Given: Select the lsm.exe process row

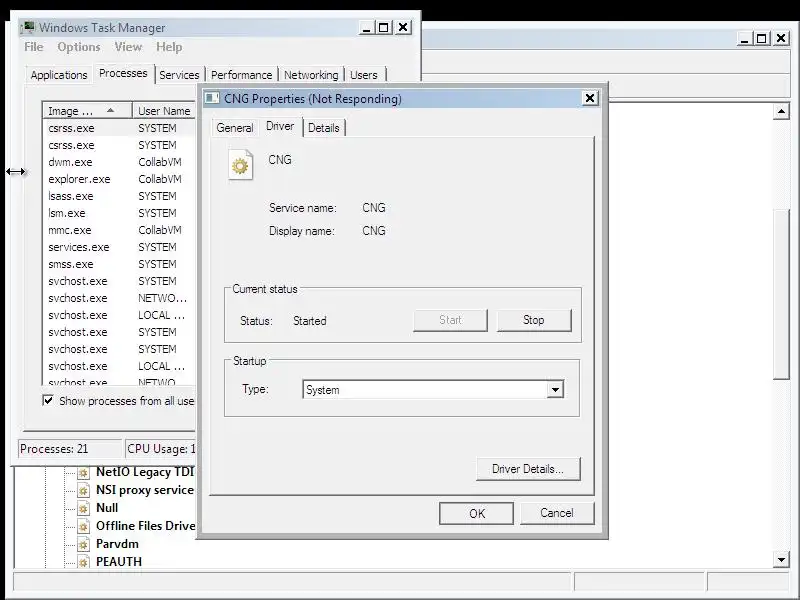Looking at the screenshot, I should 119,213.
